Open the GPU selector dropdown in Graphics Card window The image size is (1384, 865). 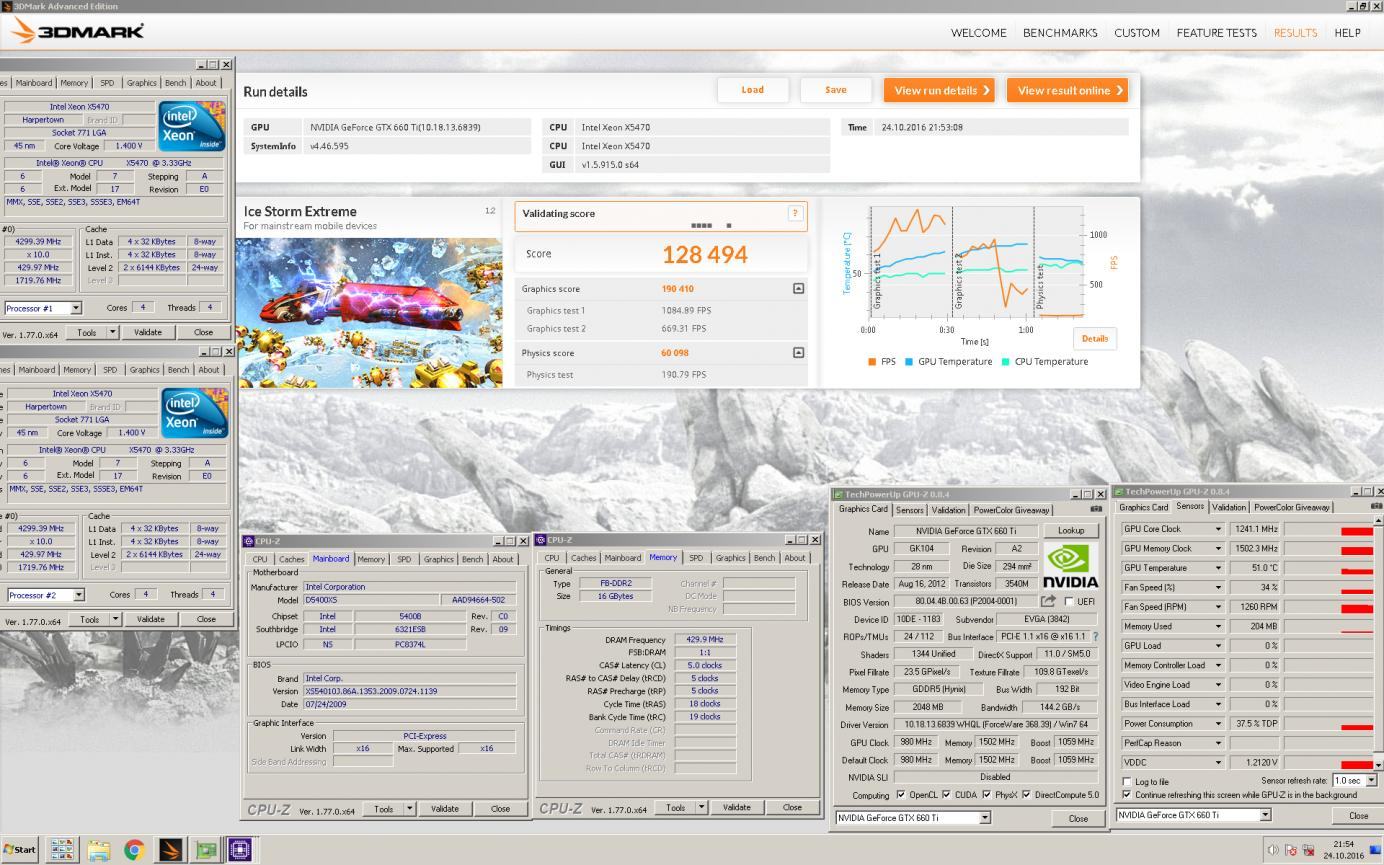[984, 818]
